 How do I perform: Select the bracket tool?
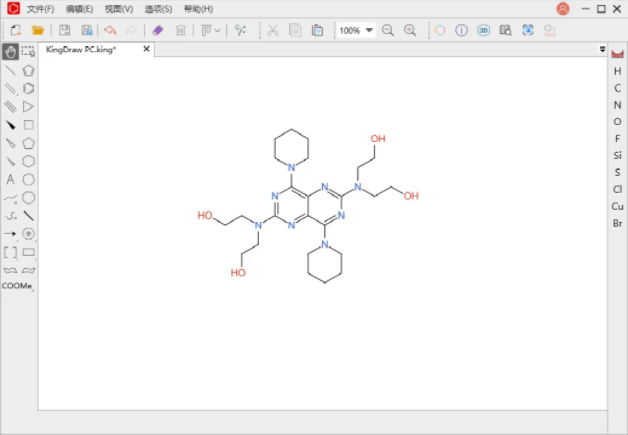click(10, 252)
